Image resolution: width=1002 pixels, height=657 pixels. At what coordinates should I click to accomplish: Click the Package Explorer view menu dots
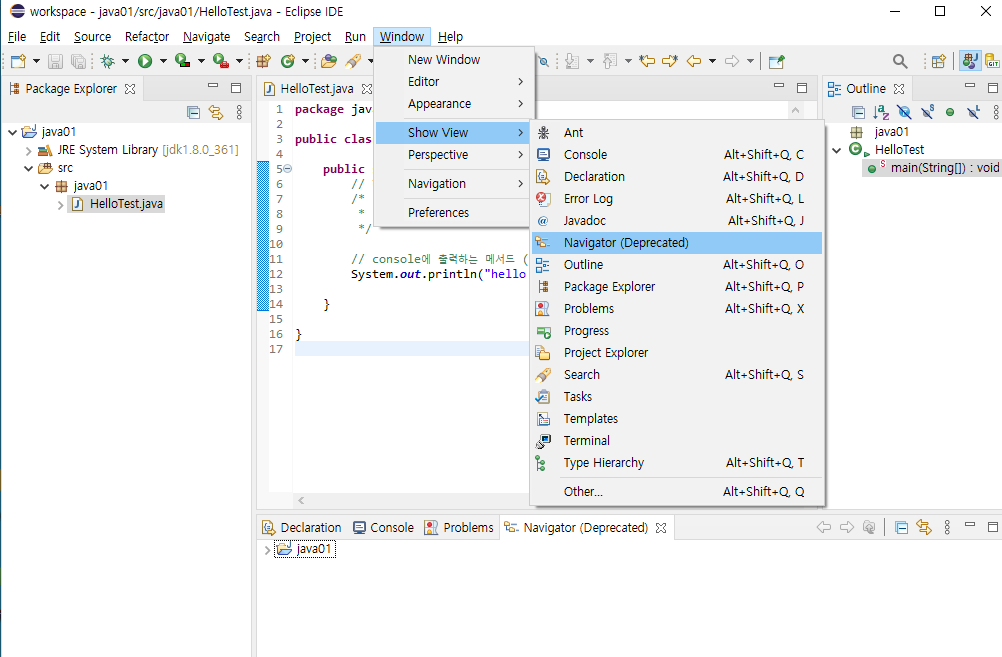coord(239,112)
